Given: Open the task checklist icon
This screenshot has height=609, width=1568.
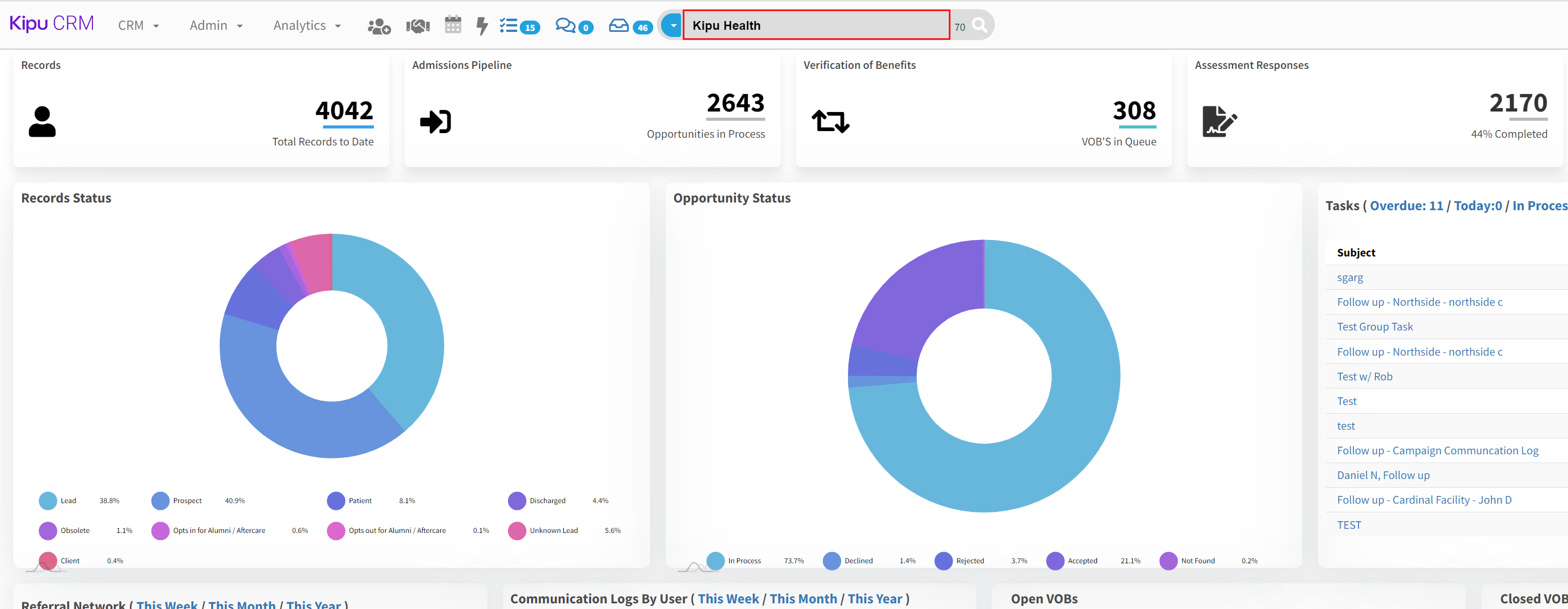Looking at the screenshot, I should point(508,26).
